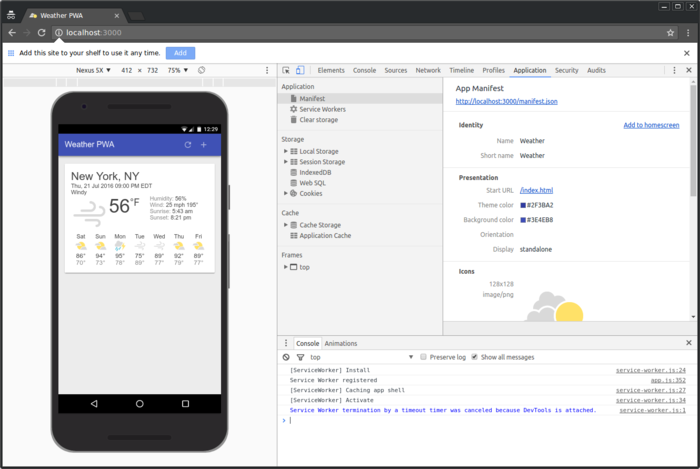This screenshot has width=700, height=469.
Task: Enable the Preserve log checkbox
Action: [424, 357]
